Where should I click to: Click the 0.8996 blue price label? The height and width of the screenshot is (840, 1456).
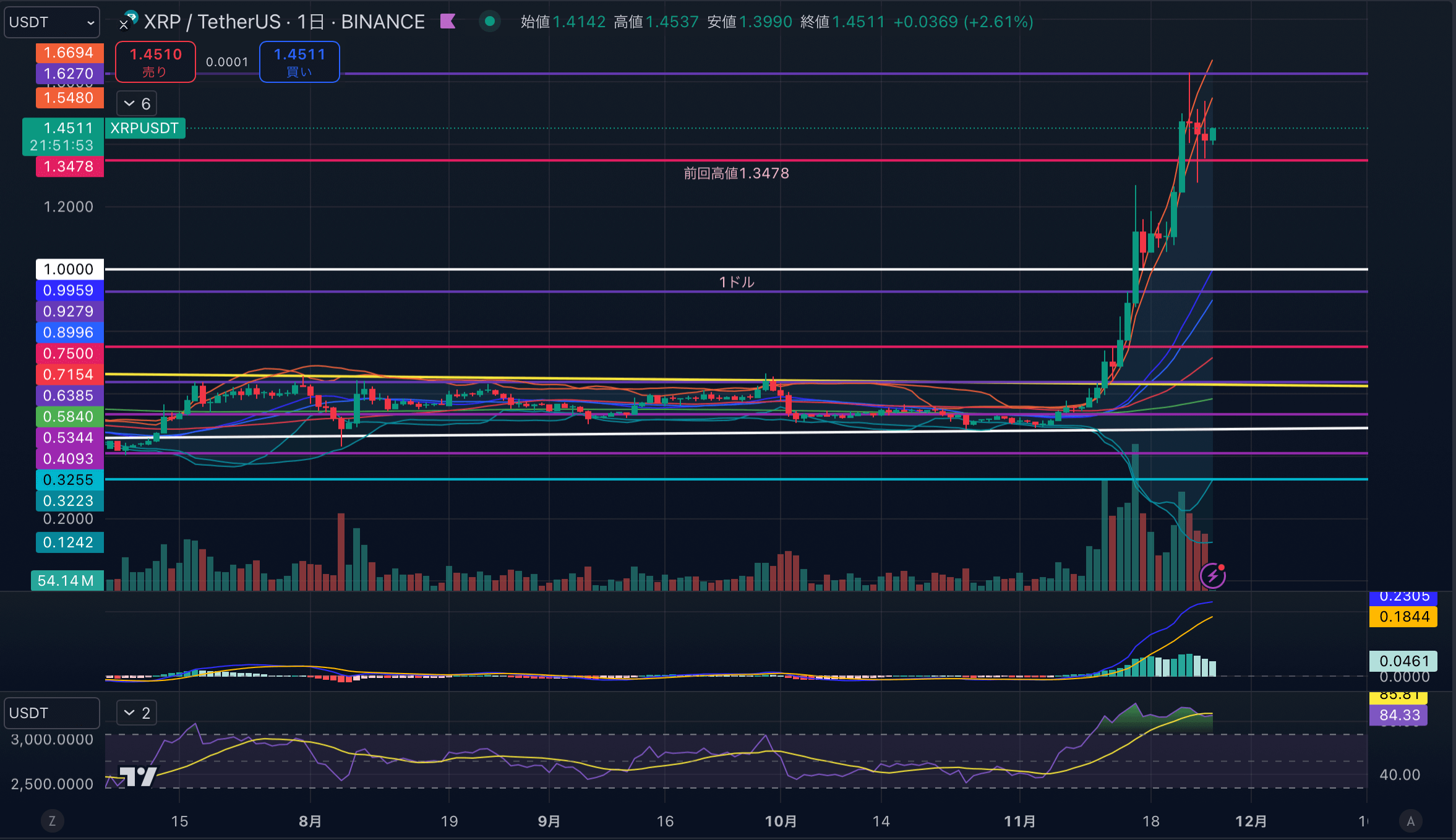69,332
